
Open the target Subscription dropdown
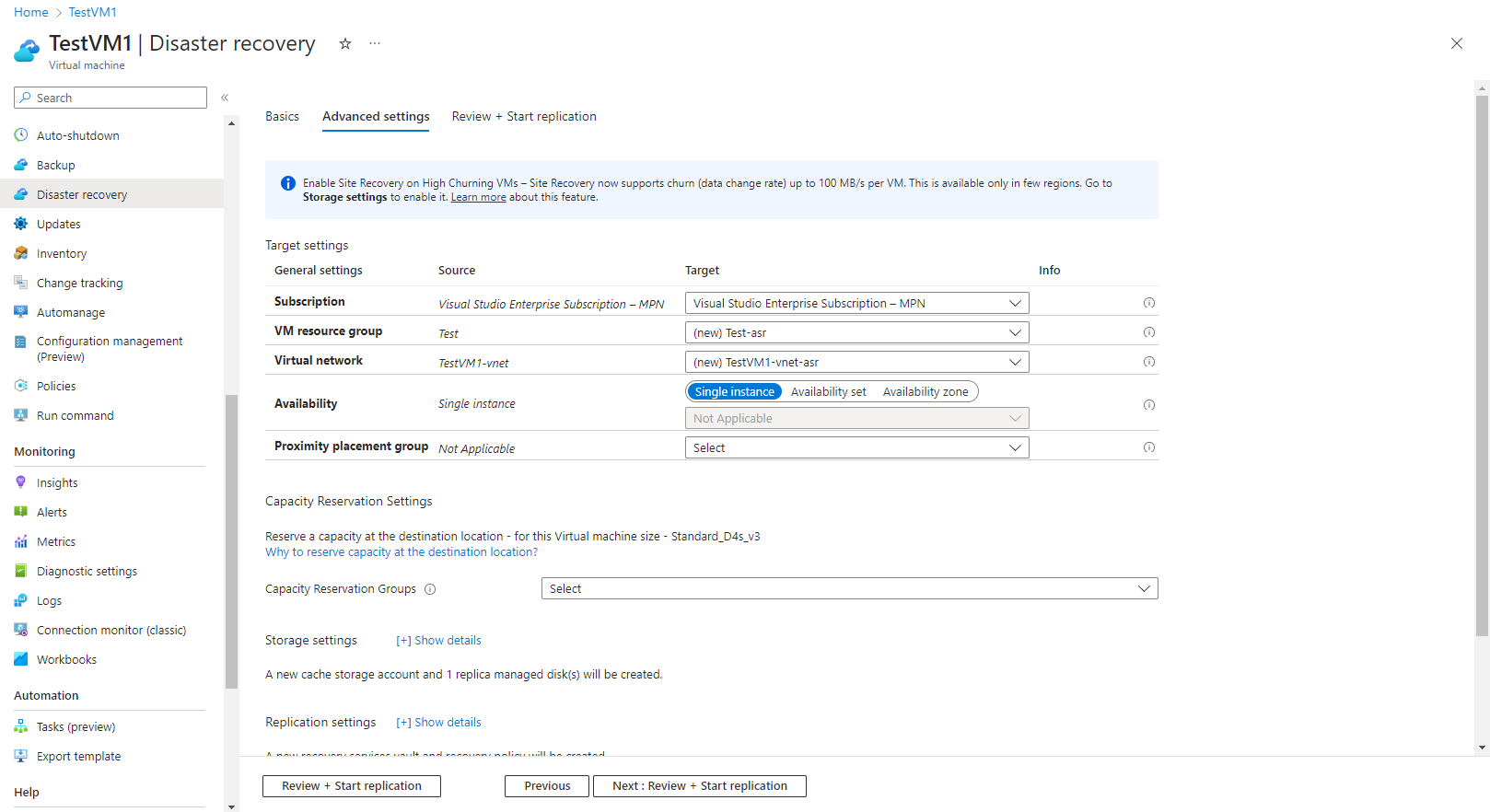[857, 303]
